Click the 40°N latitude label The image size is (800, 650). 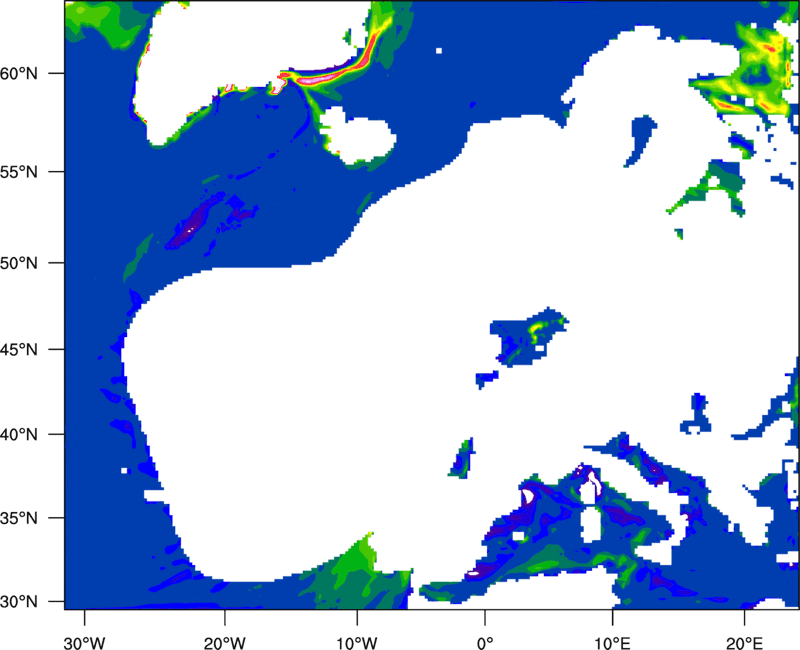19,435
